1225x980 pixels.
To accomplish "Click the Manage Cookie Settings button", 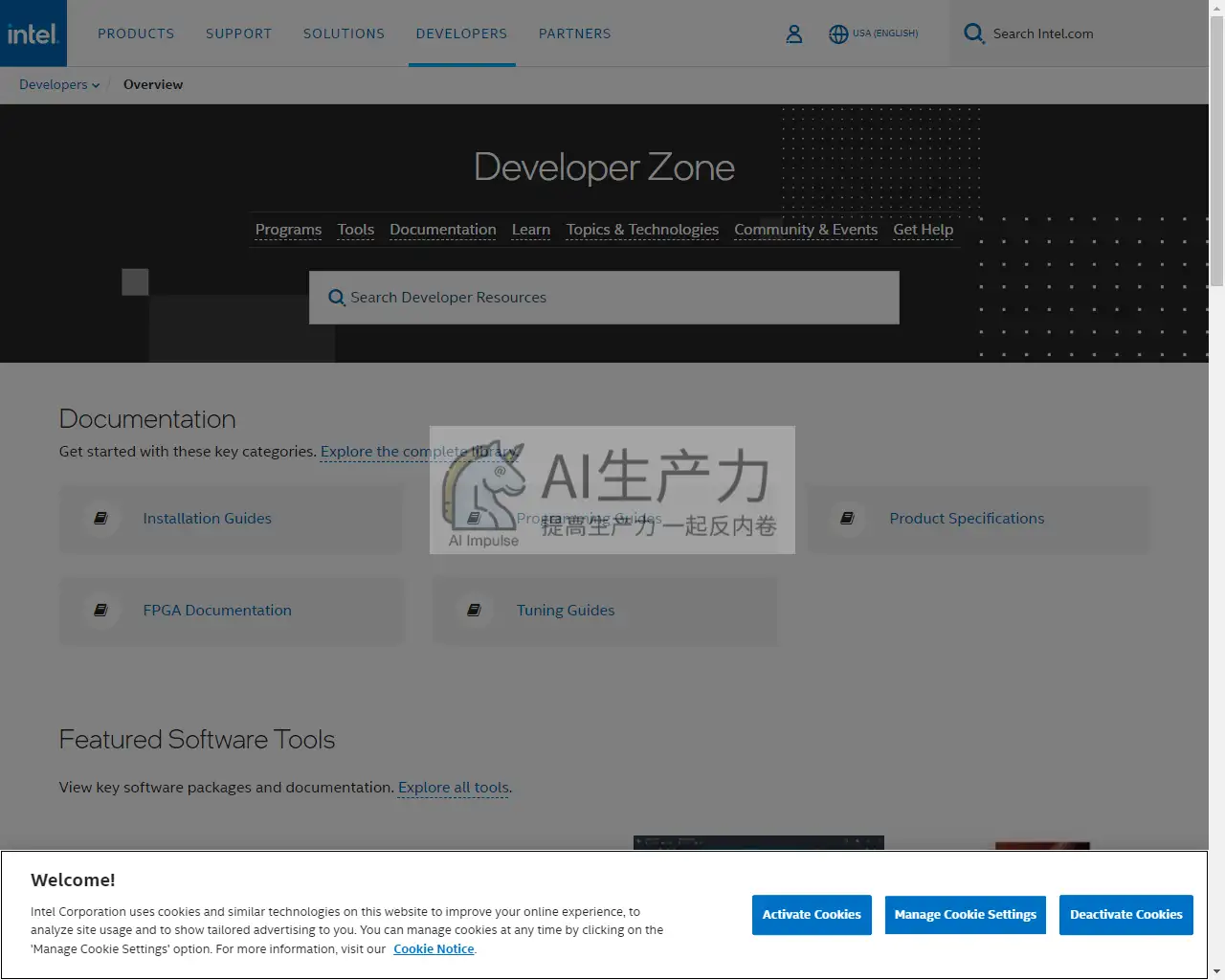I will (966, 915).
